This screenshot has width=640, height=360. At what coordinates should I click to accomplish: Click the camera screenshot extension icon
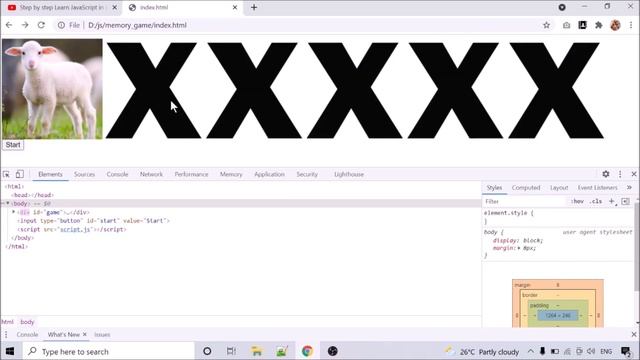[x=566, y=25]
